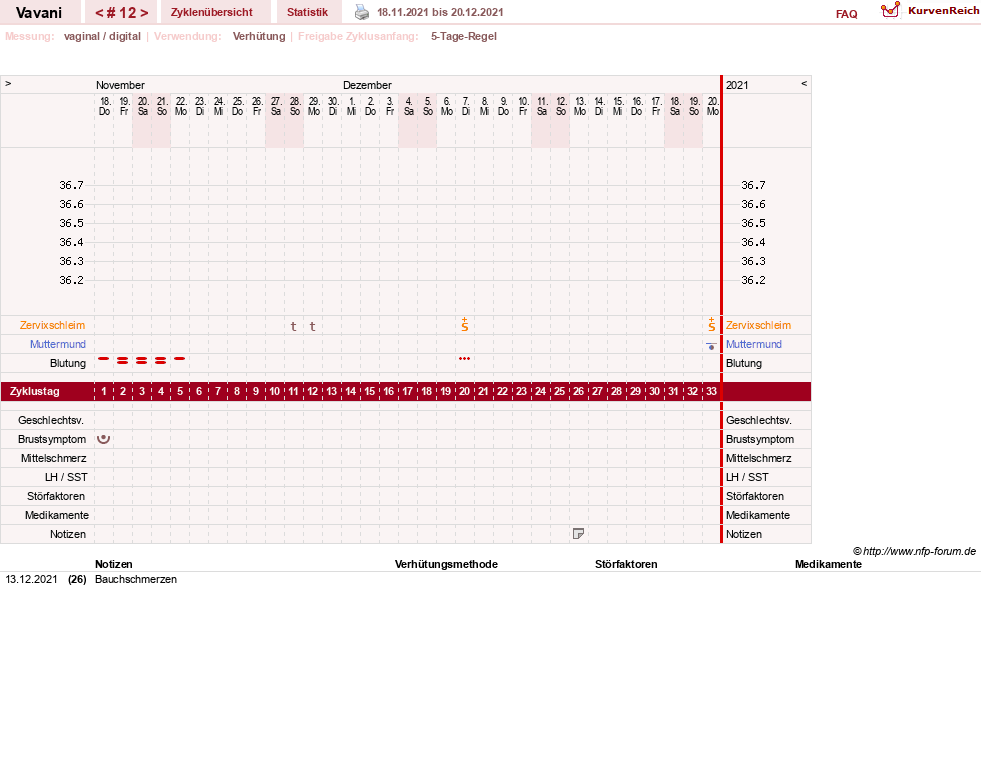This screenshot has height=783, width=981.
Task: Click the Vavani user name tab
Action: 39,13
